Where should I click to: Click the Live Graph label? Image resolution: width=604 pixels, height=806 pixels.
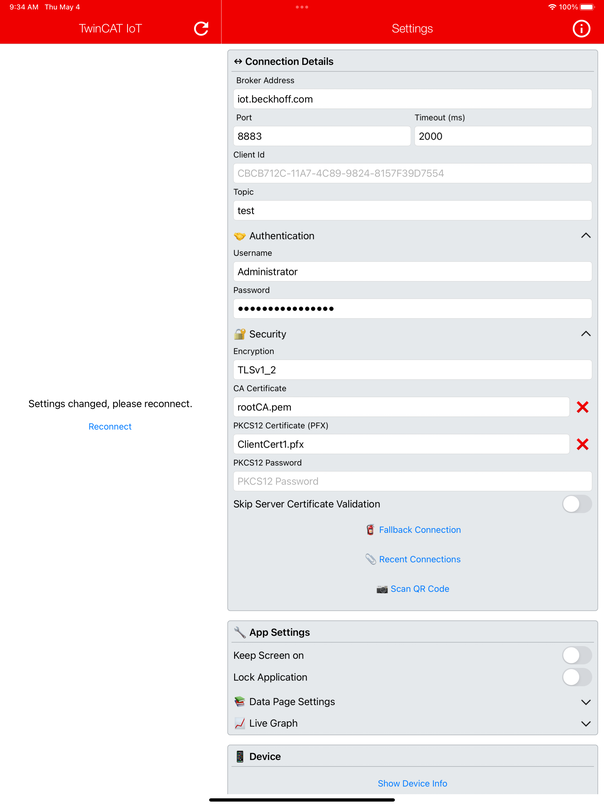click(273, 723)
